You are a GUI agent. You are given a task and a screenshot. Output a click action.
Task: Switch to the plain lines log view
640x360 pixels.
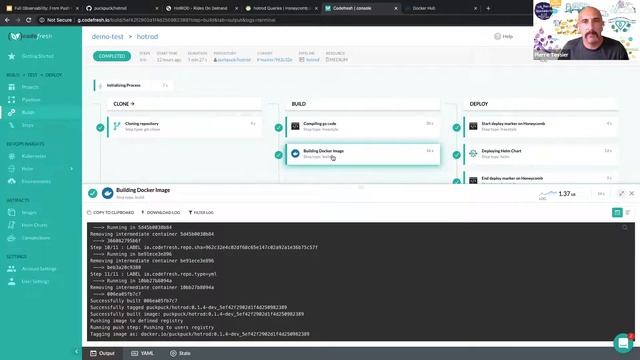point(628,212)
